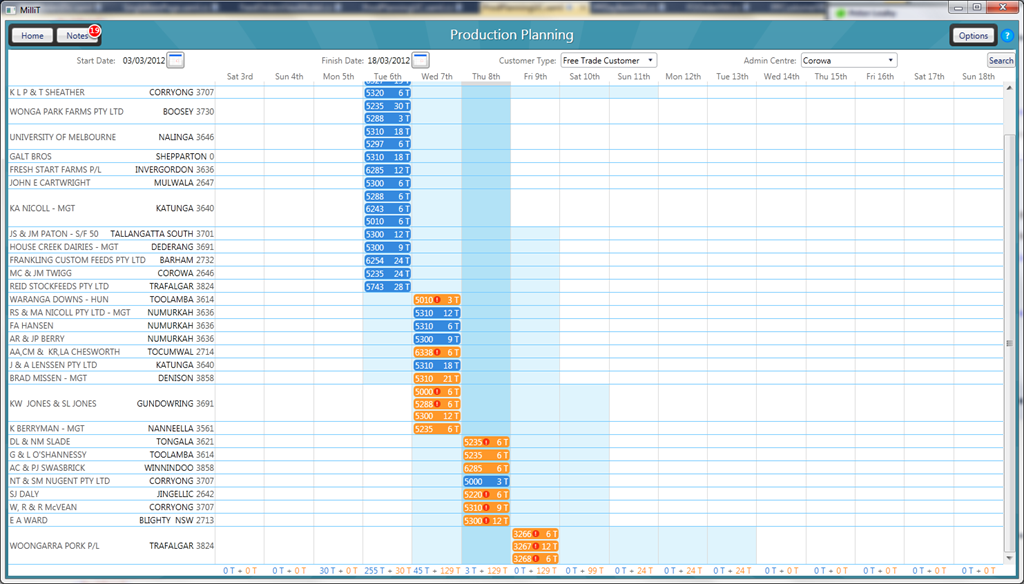Go to the Home page
This screenshot has width=1024, height=584.
coord(32,36)
